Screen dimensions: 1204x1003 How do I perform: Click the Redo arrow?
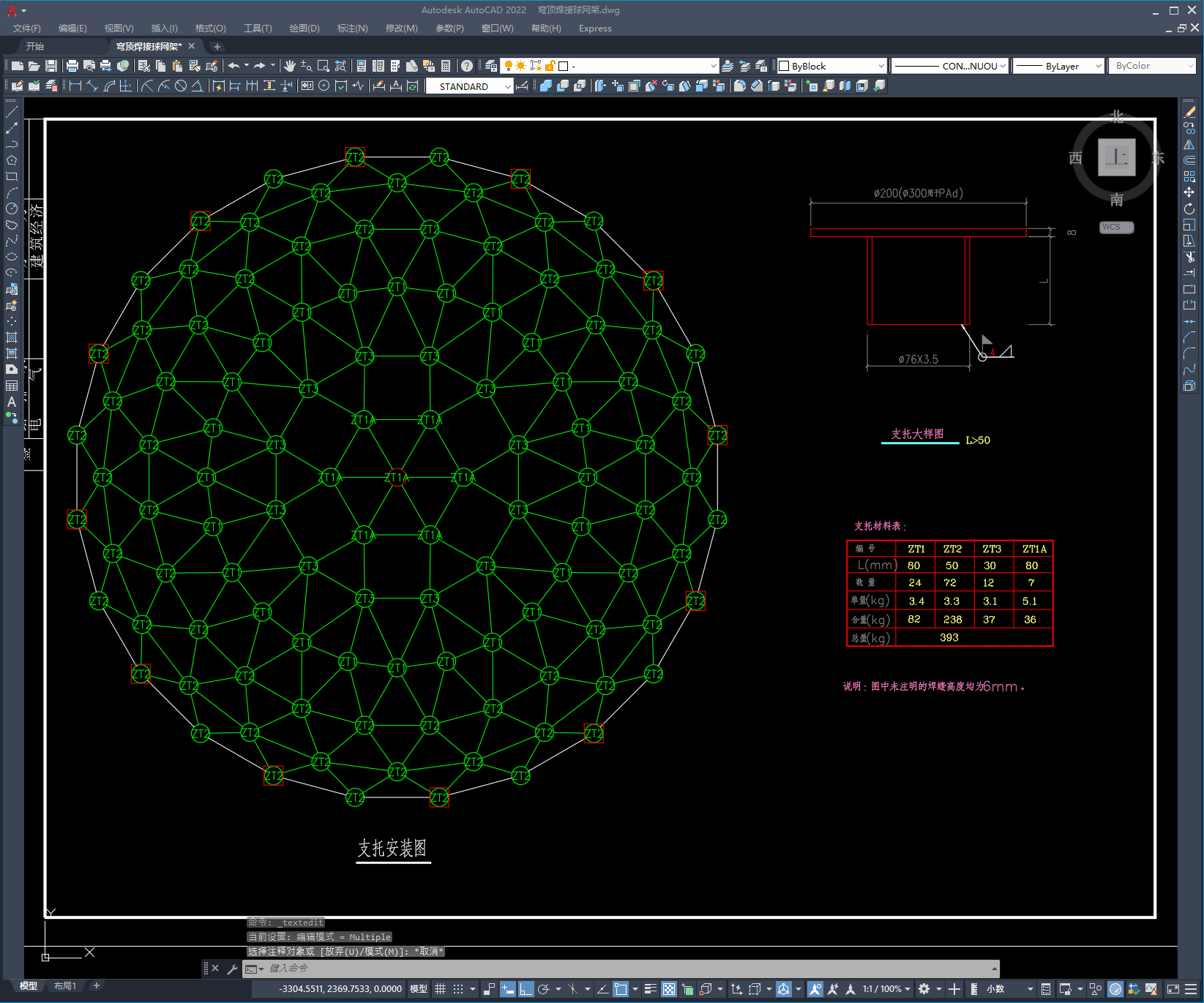point(260,66)
